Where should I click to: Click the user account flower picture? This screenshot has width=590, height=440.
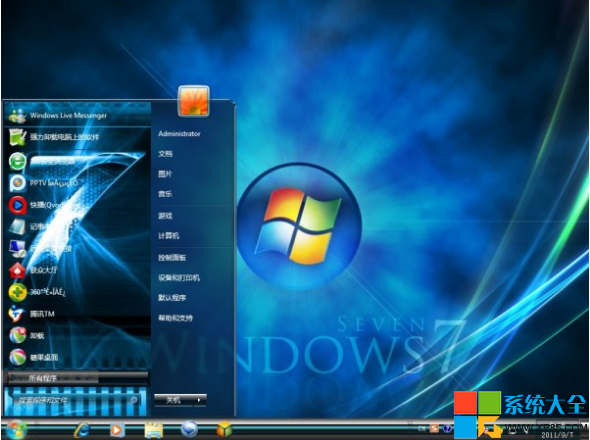pos(193,101)
